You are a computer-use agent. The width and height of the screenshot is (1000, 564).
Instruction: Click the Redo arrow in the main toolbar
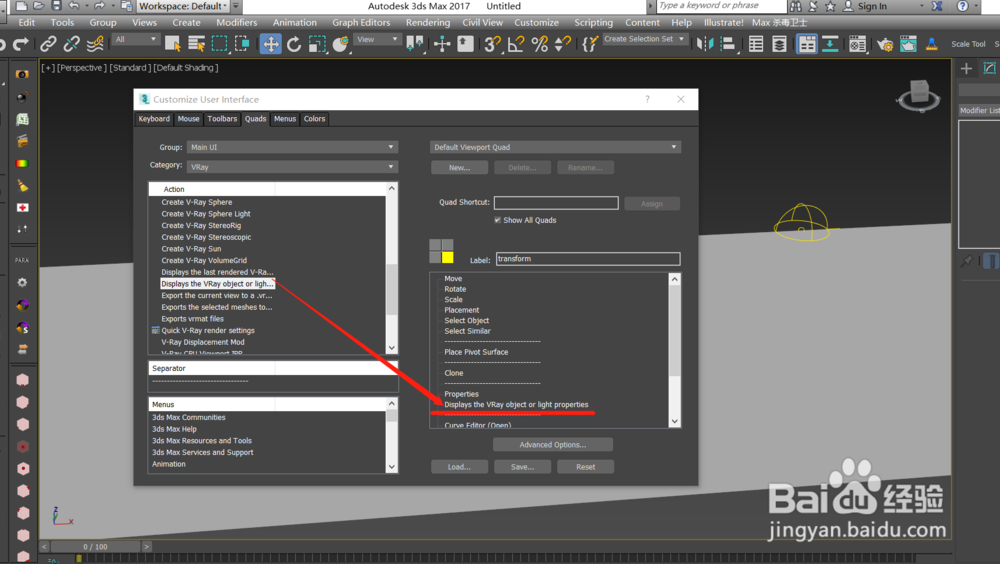pos(21,44)
